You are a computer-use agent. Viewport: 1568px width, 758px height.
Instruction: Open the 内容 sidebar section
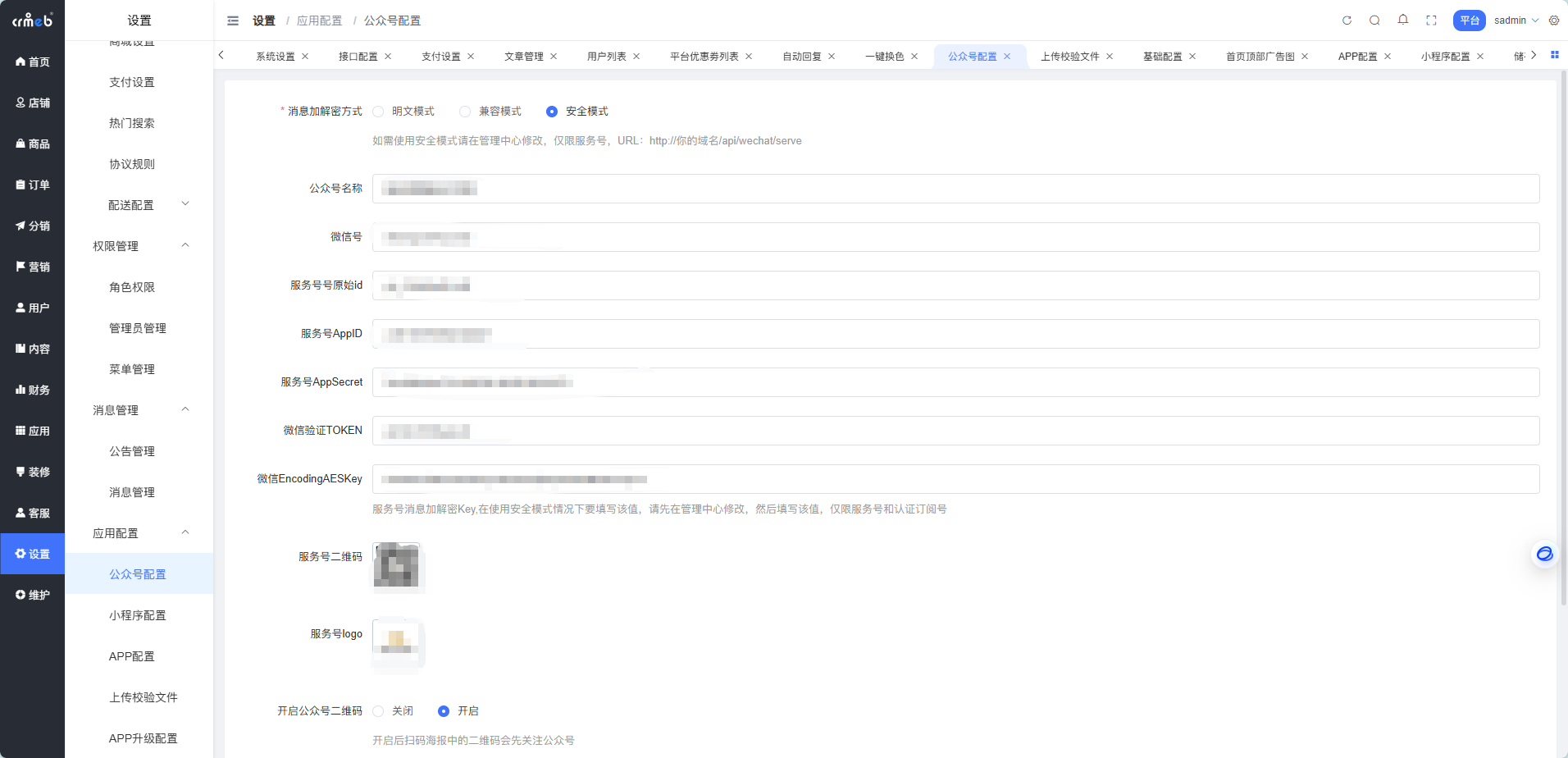pos(33,349)
